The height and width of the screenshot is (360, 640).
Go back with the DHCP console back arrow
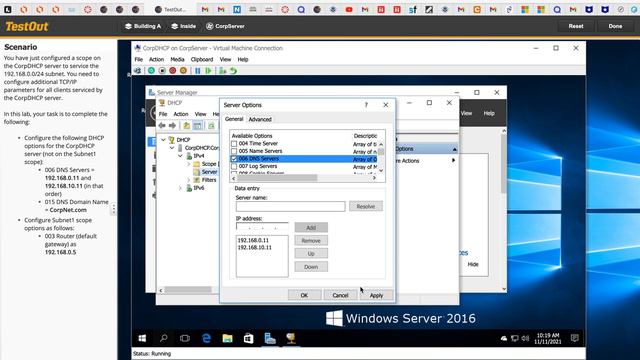pyautogui.click(x=162, y=125)
